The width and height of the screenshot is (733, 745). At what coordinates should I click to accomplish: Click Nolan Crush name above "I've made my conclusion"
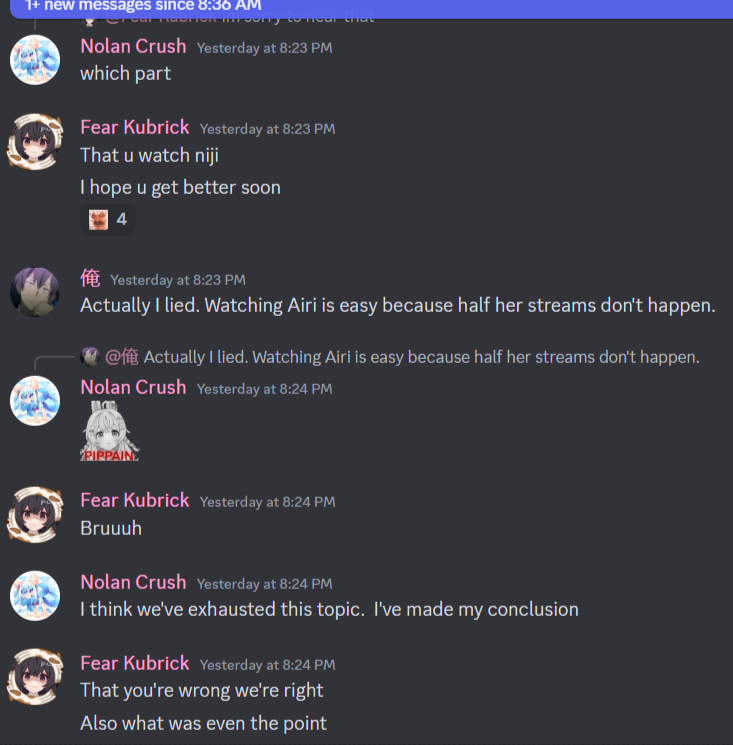[x=133, y=583]
